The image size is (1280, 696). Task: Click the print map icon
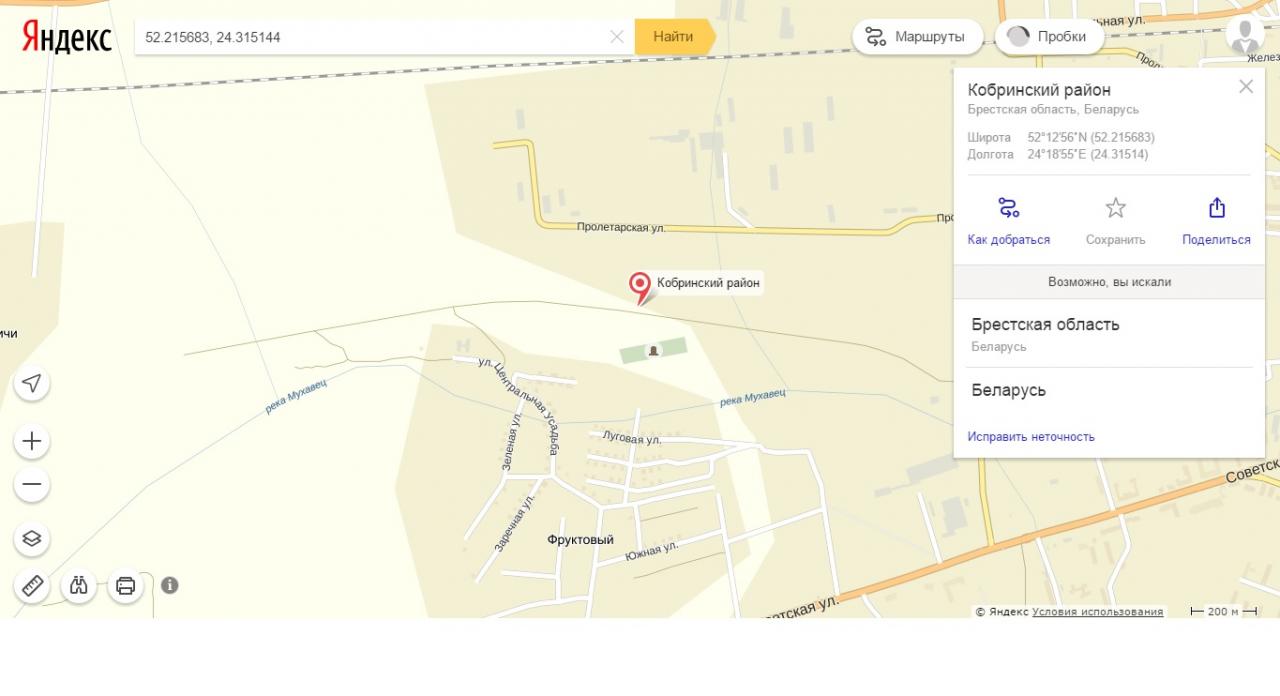(125, 585)
